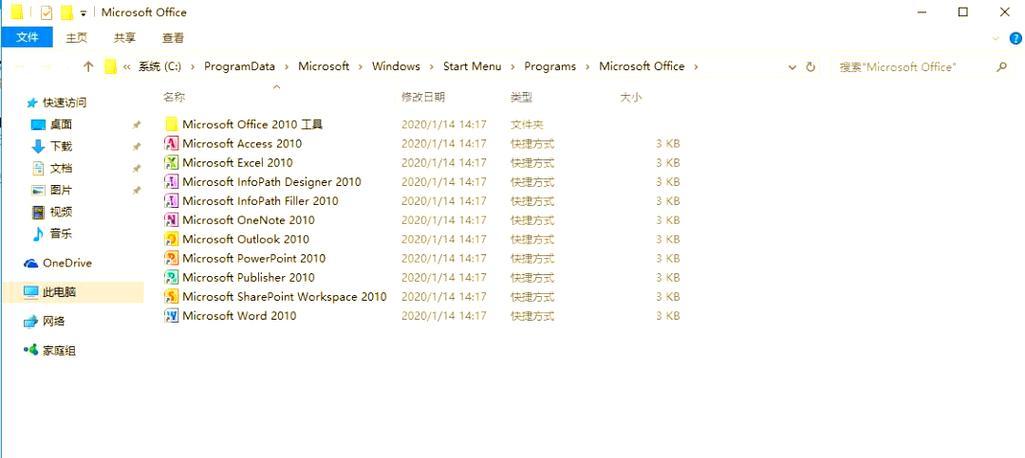
Task: Select the Microsoft Publisher 2010 icon
Action: [171, 277]
